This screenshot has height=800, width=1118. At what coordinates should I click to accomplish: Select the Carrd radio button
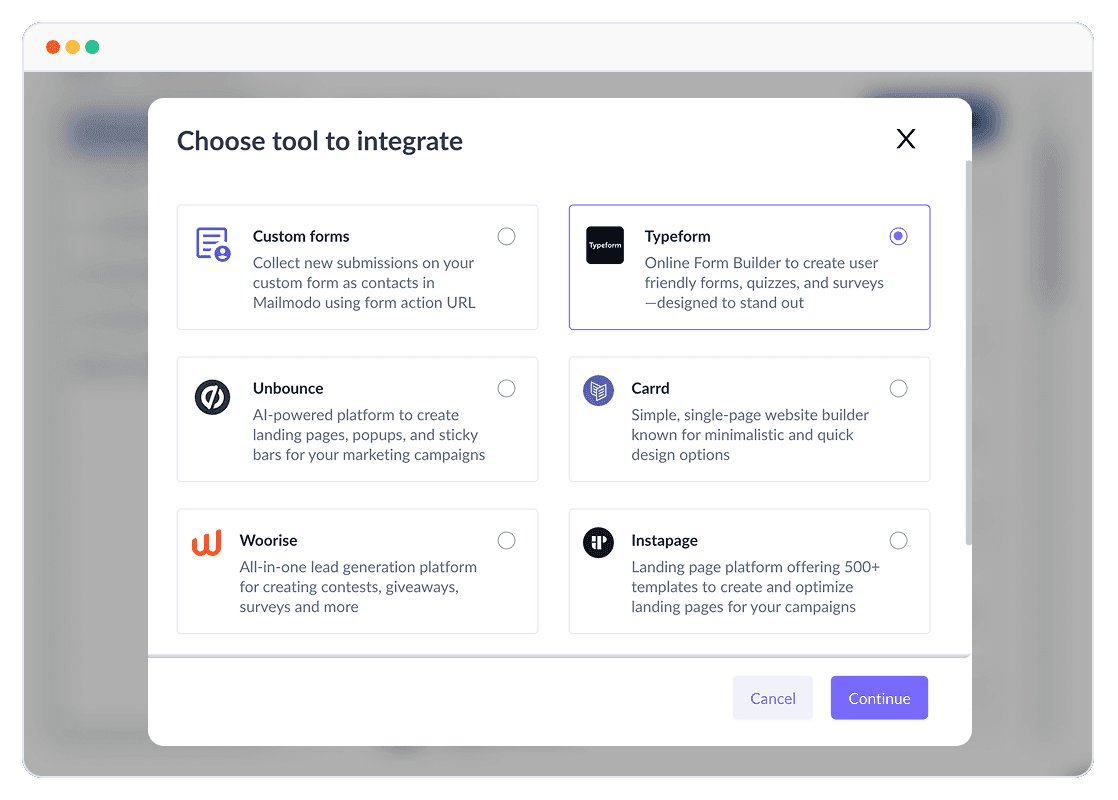[898, 388]
